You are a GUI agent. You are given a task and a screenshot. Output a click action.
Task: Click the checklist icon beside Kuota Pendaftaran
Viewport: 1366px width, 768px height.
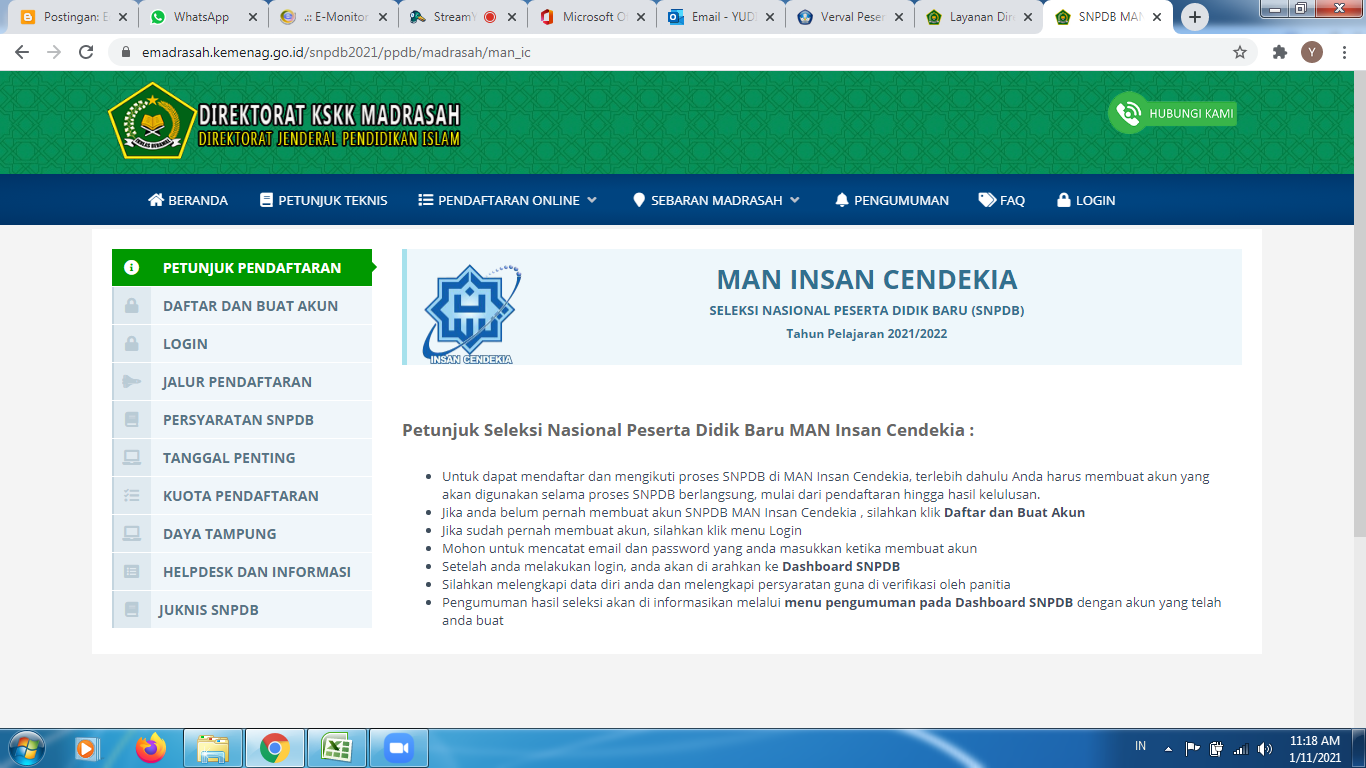point(131,496)
